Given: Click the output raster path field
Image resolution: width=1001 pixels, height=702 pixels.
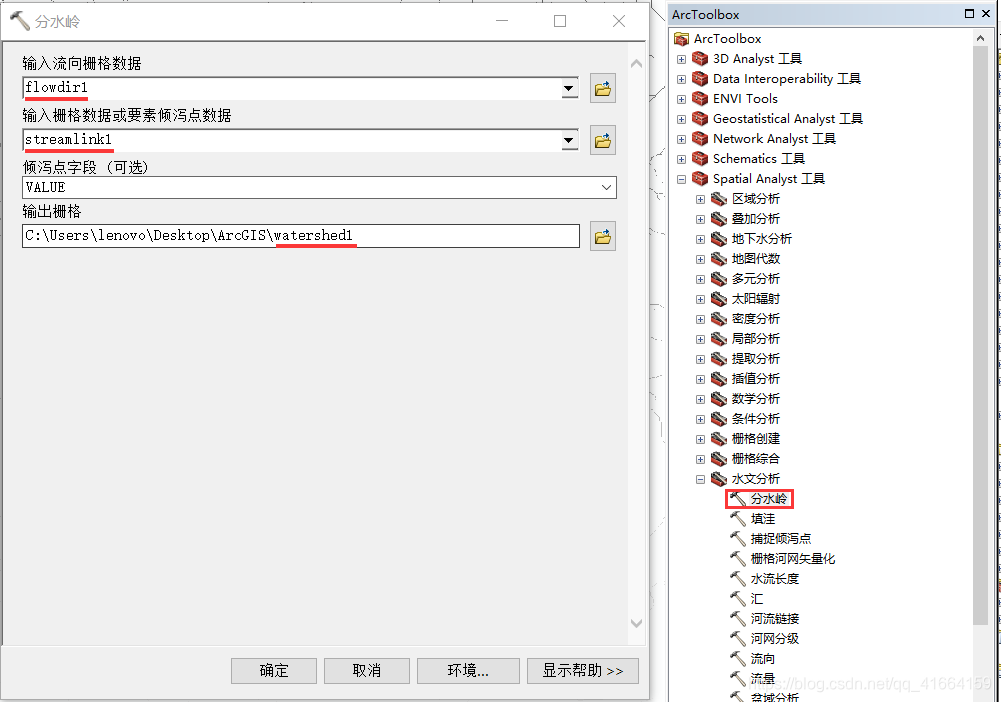Looking at the screenshot, I should pyautogui.click(x=301, y=235).
